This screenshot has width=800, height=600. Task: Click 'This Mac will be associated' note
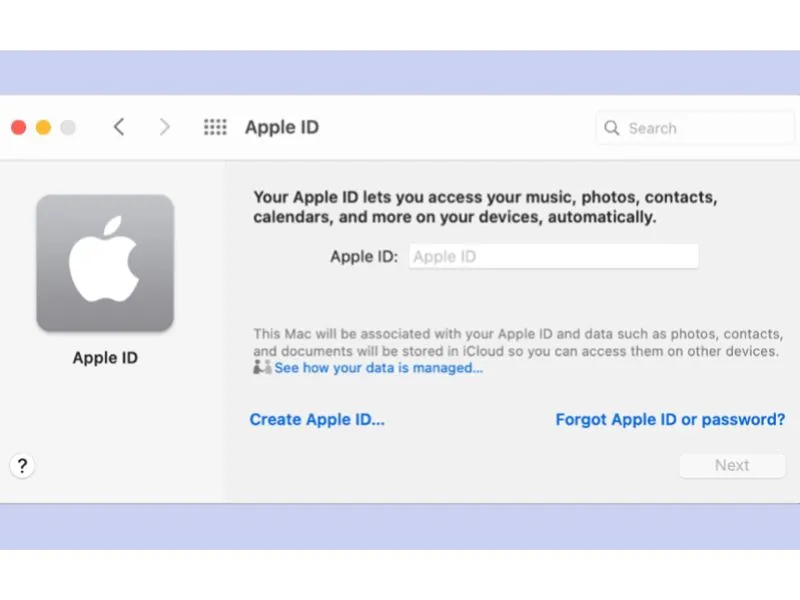[x=518, y=342]
